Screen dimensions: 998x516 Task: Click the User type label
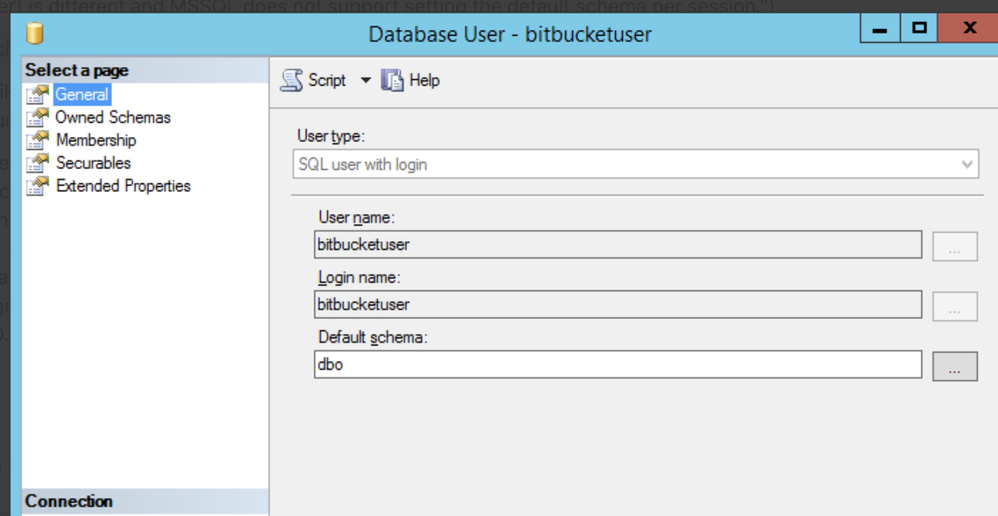(331, 136)
